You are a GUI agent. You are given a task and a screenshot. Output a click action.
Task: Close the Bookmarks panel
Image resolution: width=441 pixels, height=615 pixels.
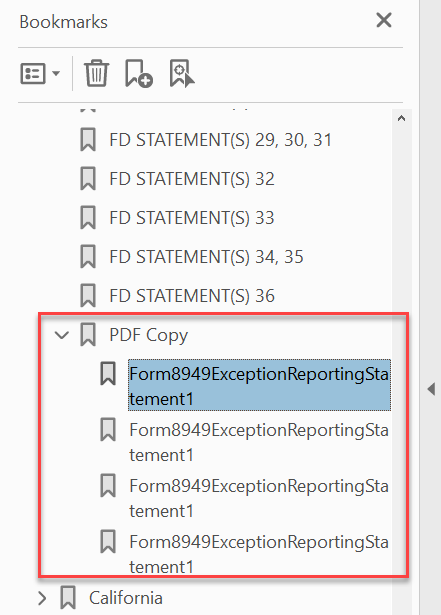(384, 20)
